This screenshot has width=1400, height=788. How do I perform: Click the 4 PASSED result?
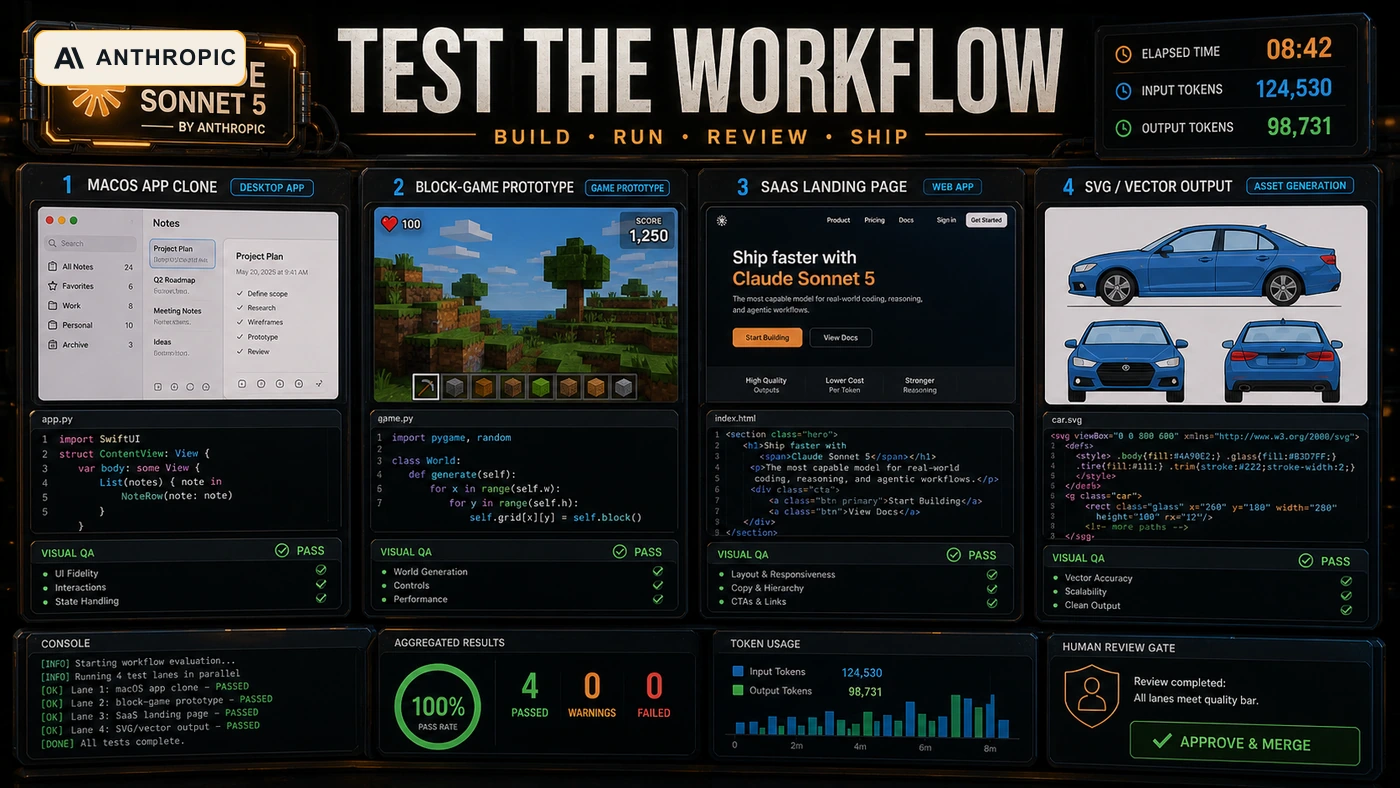pos(529,694)
